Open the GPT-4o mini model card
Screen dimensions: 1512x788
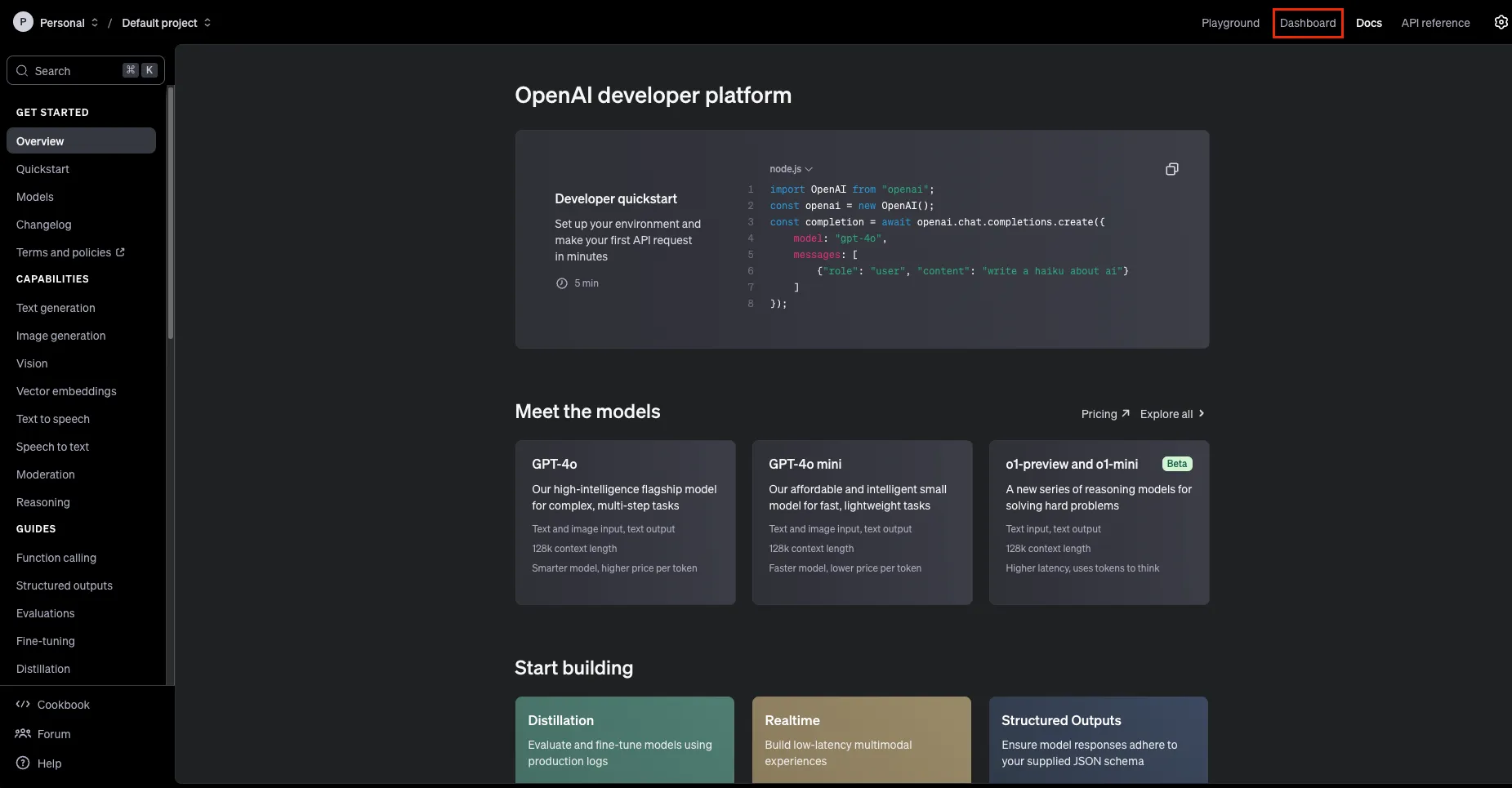pyautogui.click(x=862, y=523)
